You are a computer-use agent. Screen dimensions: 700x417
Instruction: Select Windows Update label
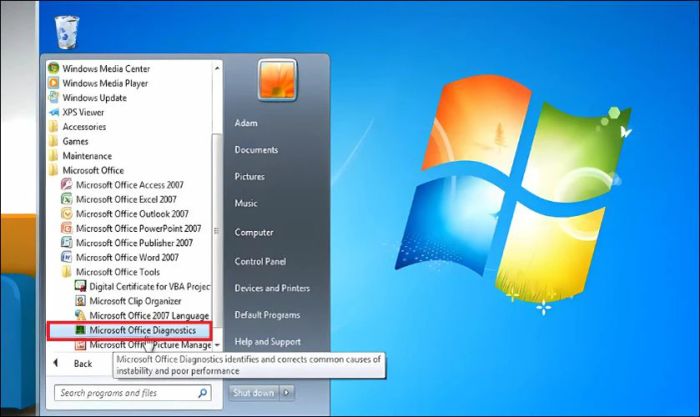95,97
